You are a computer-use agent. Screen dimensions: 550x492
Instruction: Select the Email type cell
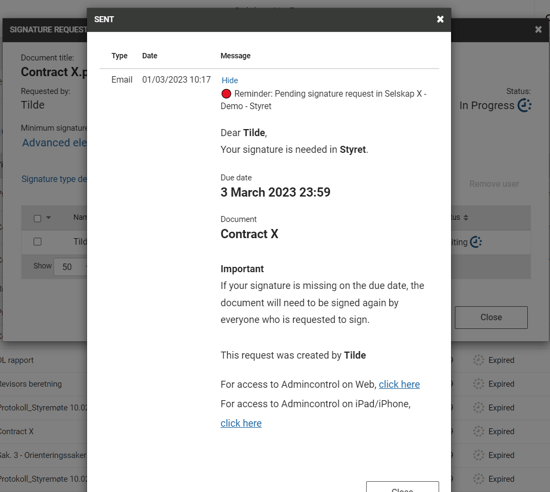pos(122,80)
